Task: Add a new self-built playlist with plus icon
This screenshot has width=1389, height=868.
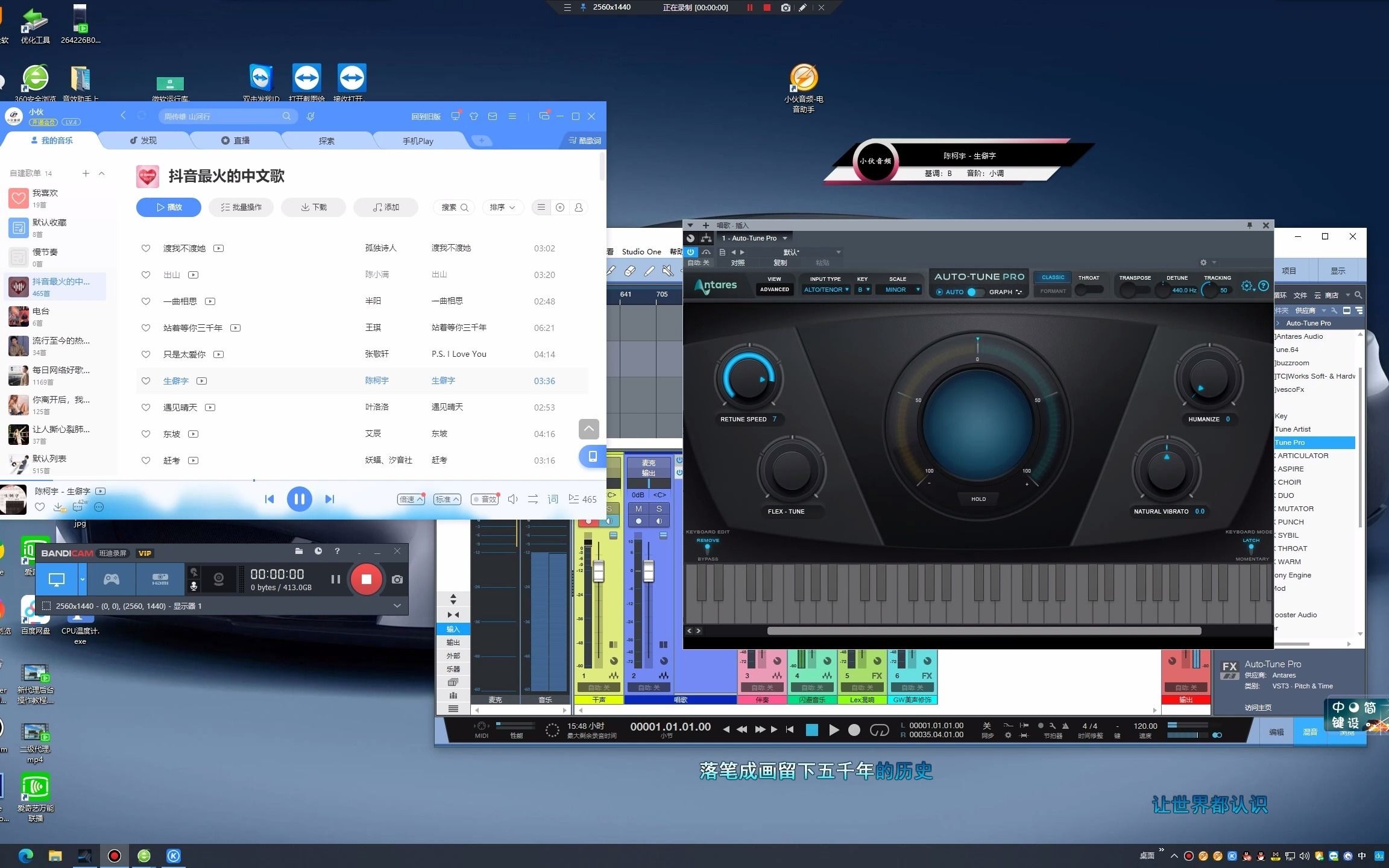Action: click(x=86, y=173)
